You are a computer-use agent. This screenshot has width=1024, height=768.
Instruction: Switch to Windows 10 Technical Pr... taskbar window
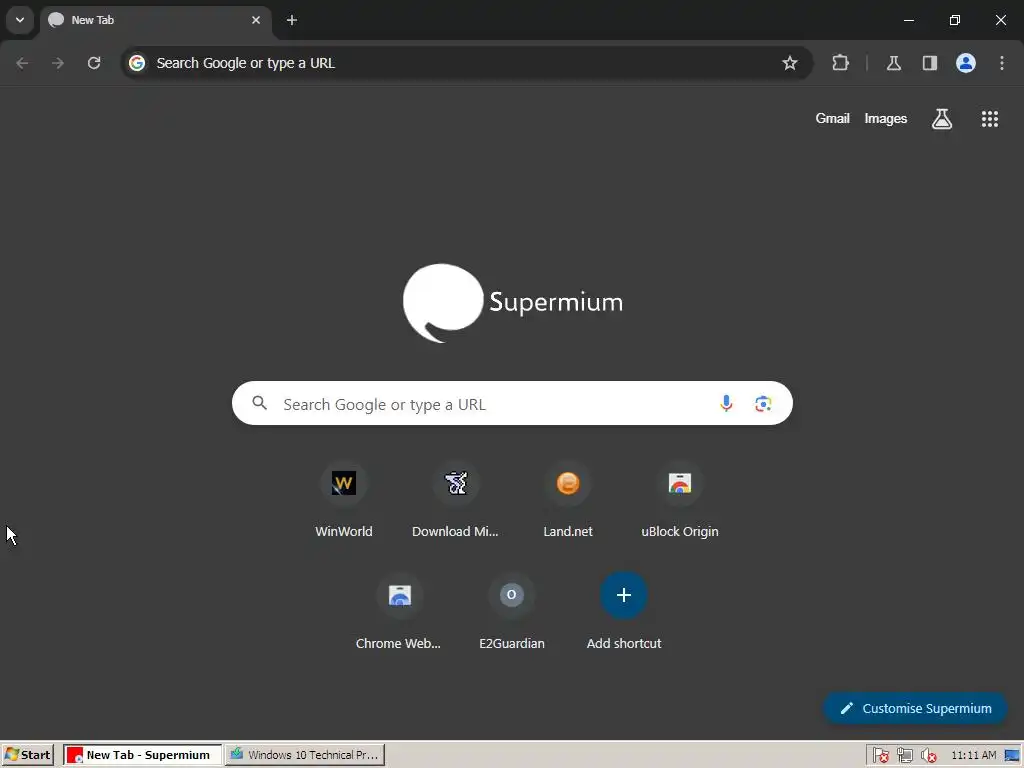[305, 755]
